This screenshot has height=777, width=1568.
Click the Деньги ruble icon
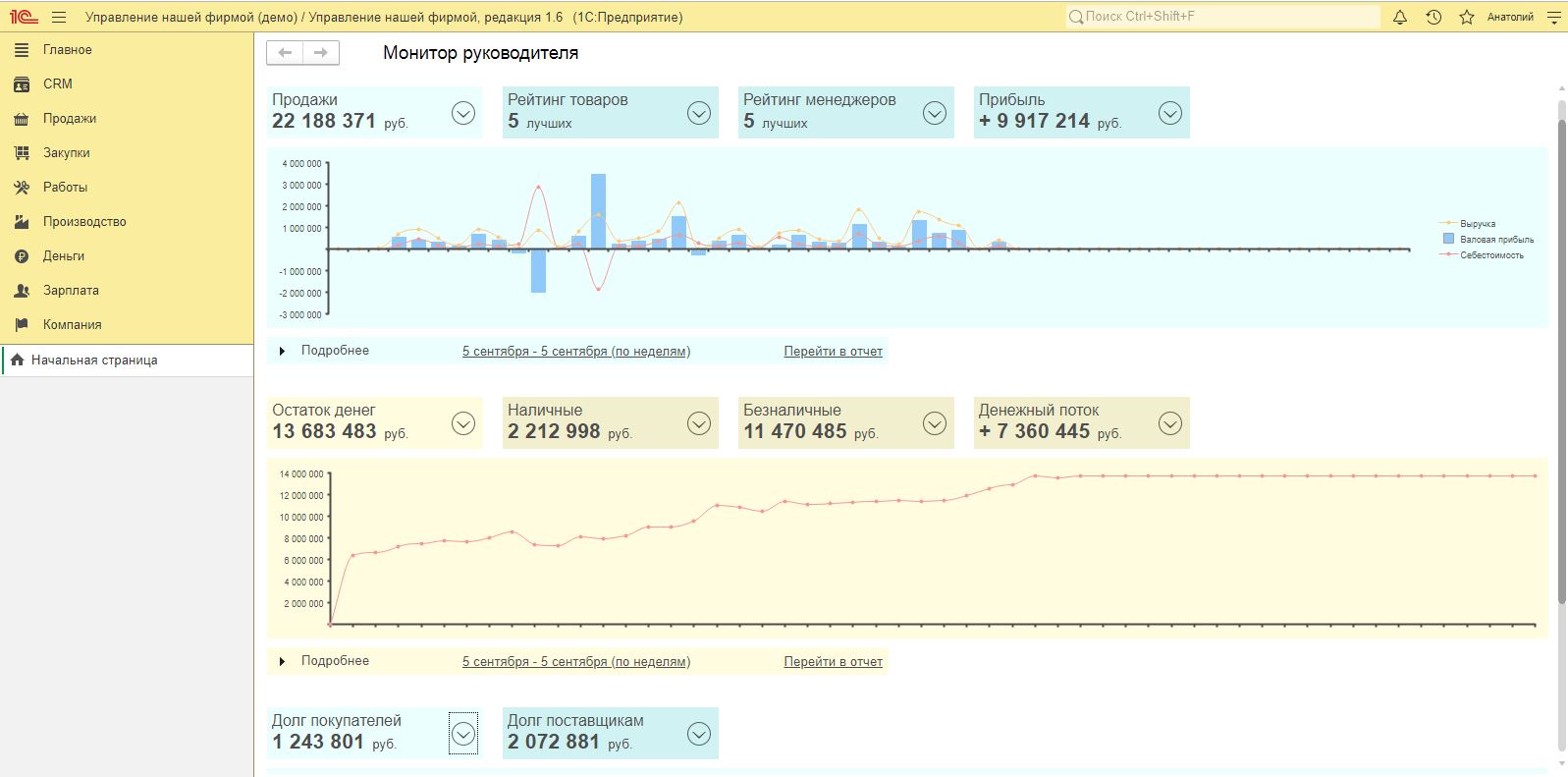22,256
